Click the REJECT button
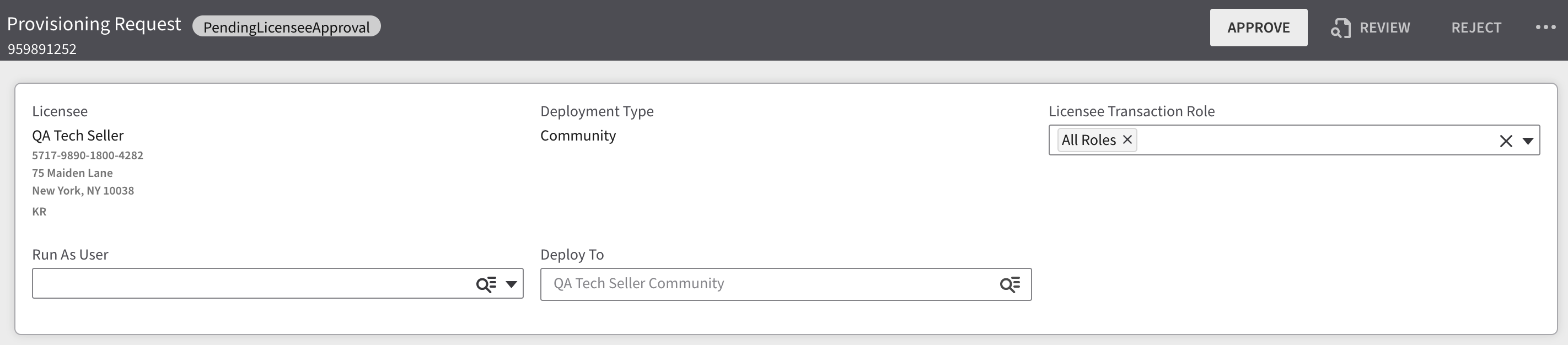Viewport: 1568px width, 345px height. 1476,28
